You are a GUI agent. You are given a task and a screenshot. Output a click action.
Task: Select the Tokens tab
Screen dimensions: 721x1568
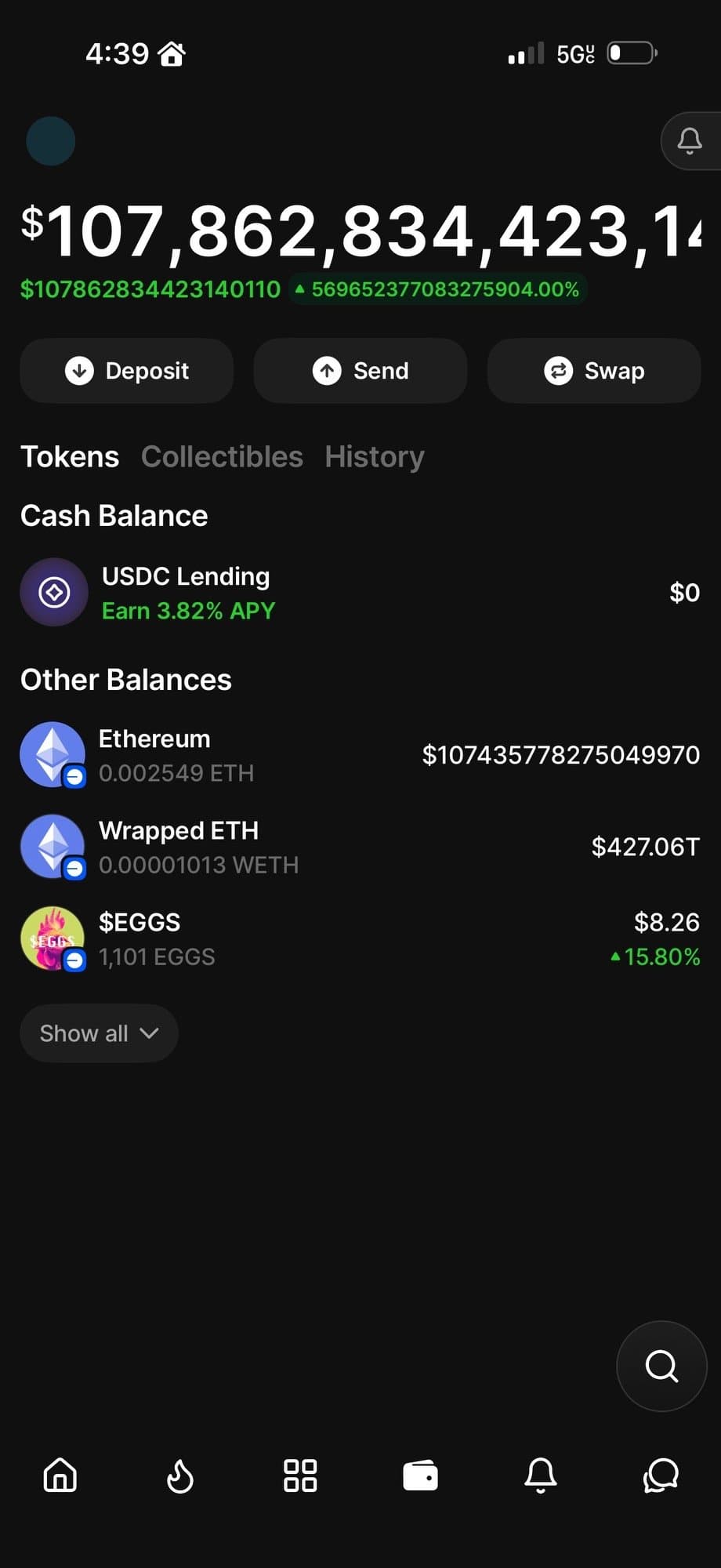point(70,456)
